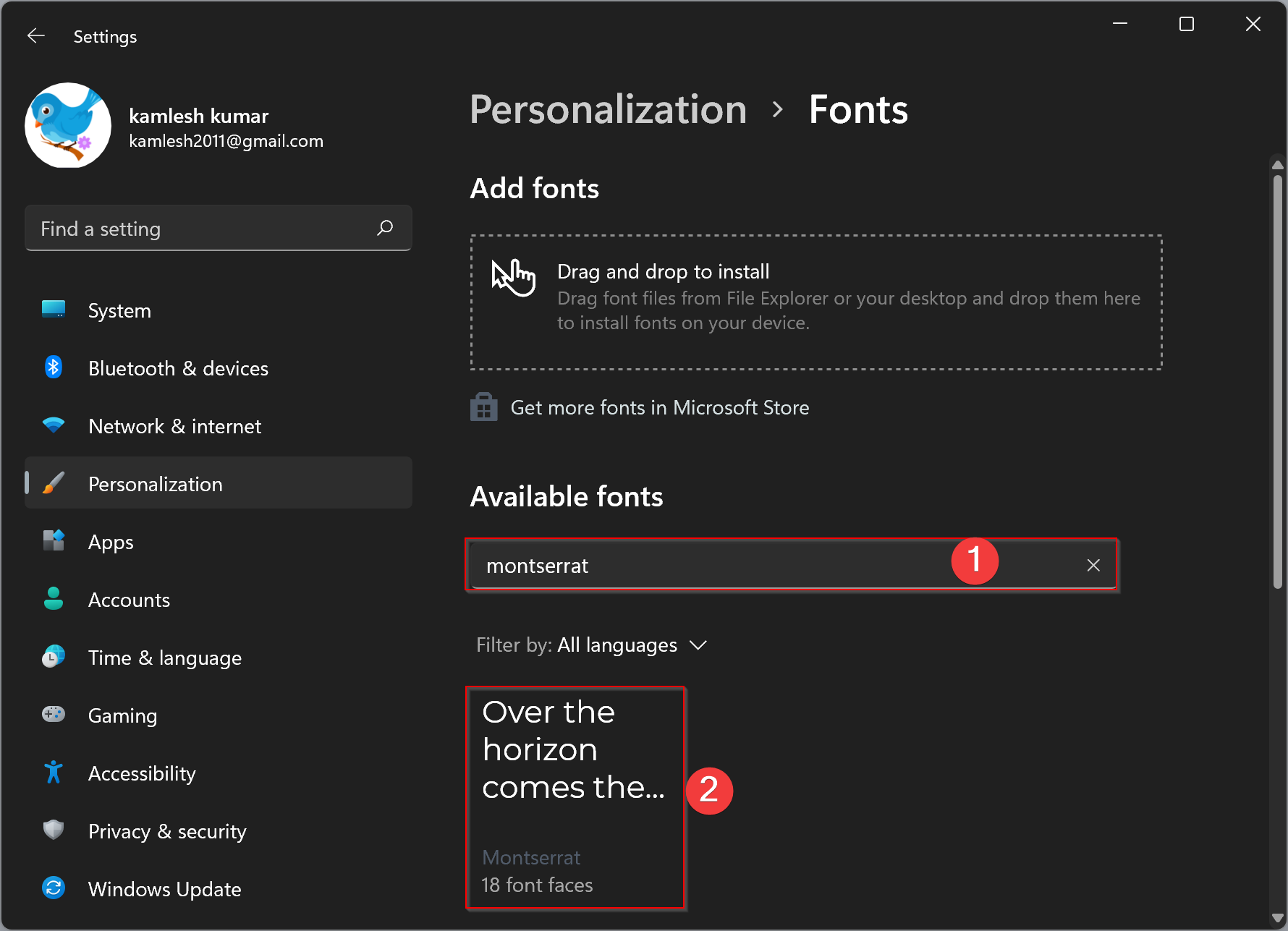Open Privacy & security settings

(x=219, y=831)
